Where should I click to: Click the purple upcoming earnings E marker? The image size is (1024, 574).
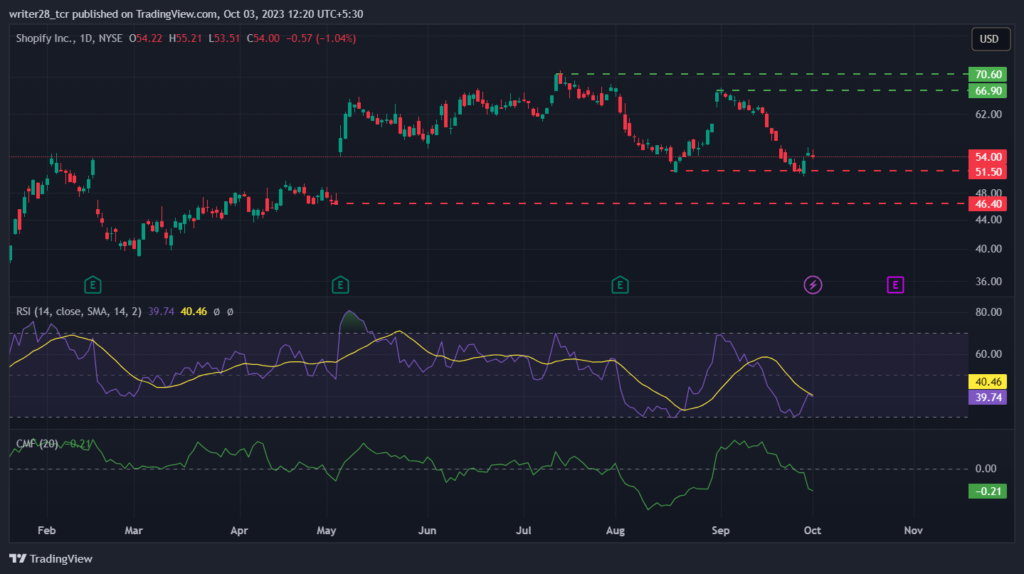pos(895,285)
